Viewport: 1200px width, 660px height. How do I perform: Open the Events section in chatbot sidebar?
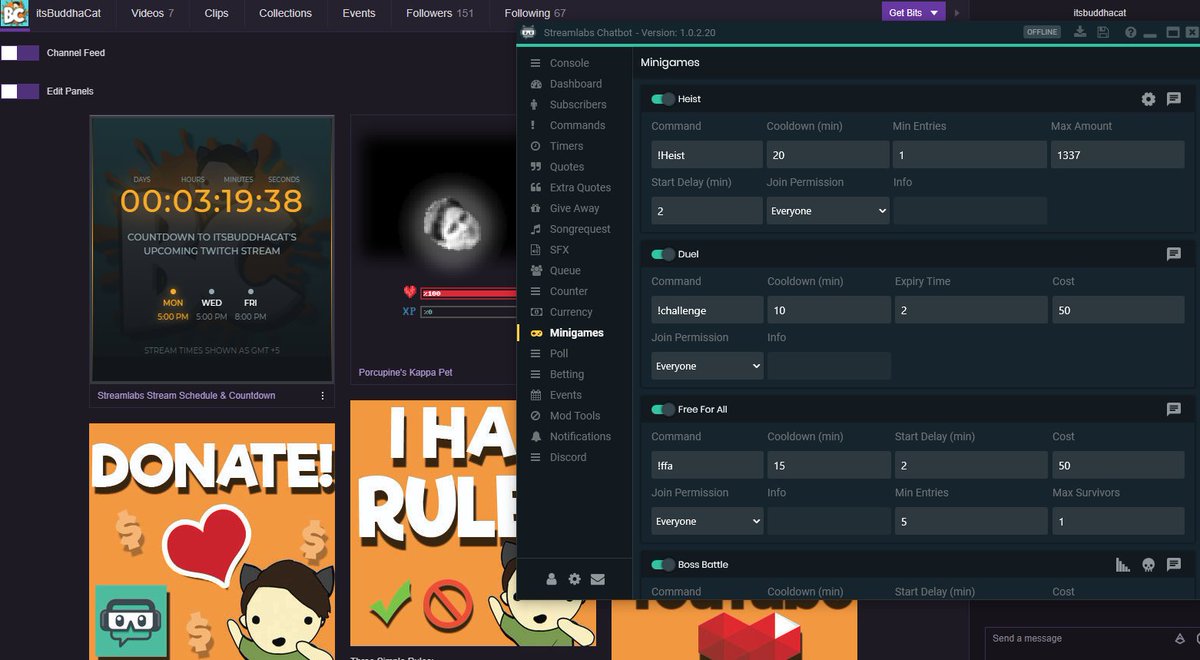(x=565, y=395)
